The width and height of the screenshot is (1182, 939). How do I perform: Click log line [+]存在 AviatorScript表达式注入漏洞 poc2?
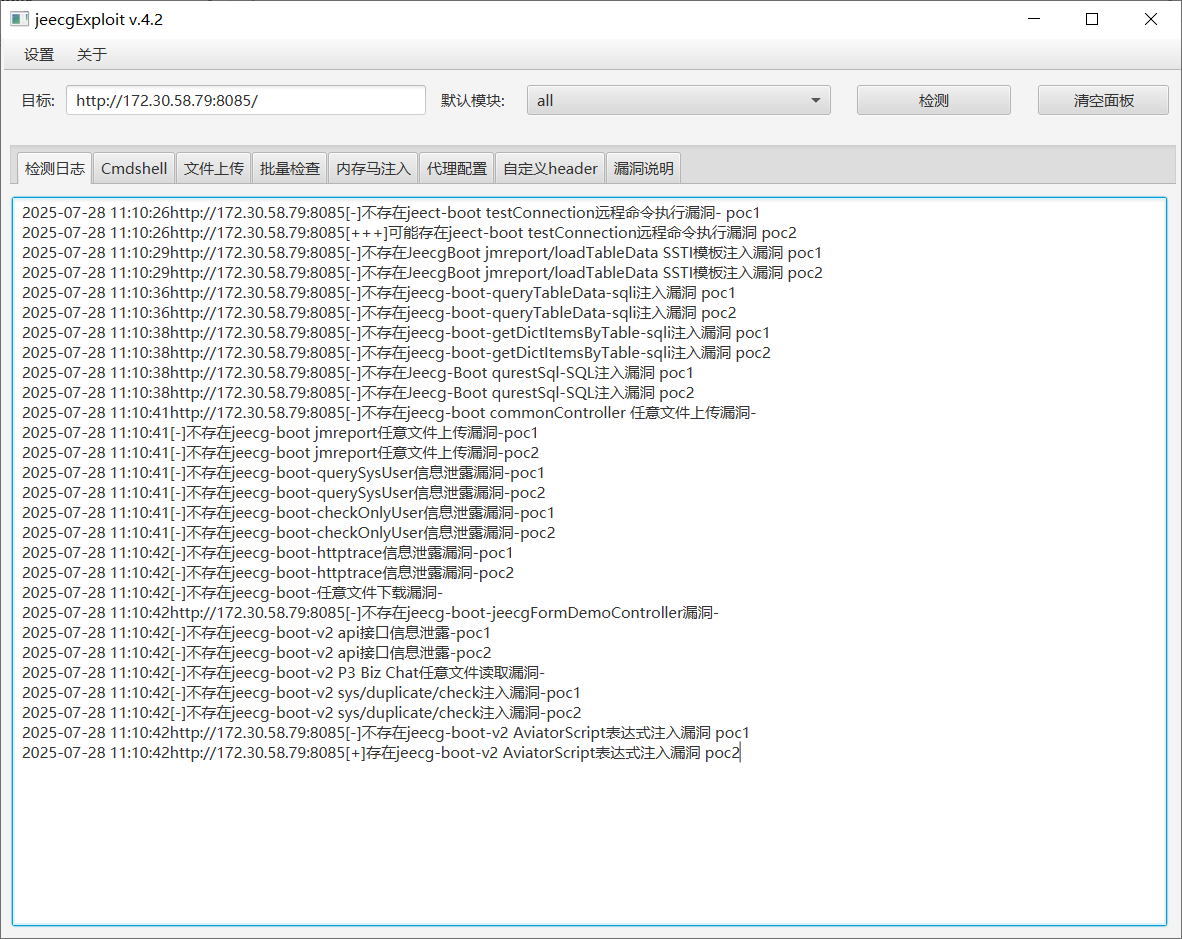(381, 752)
